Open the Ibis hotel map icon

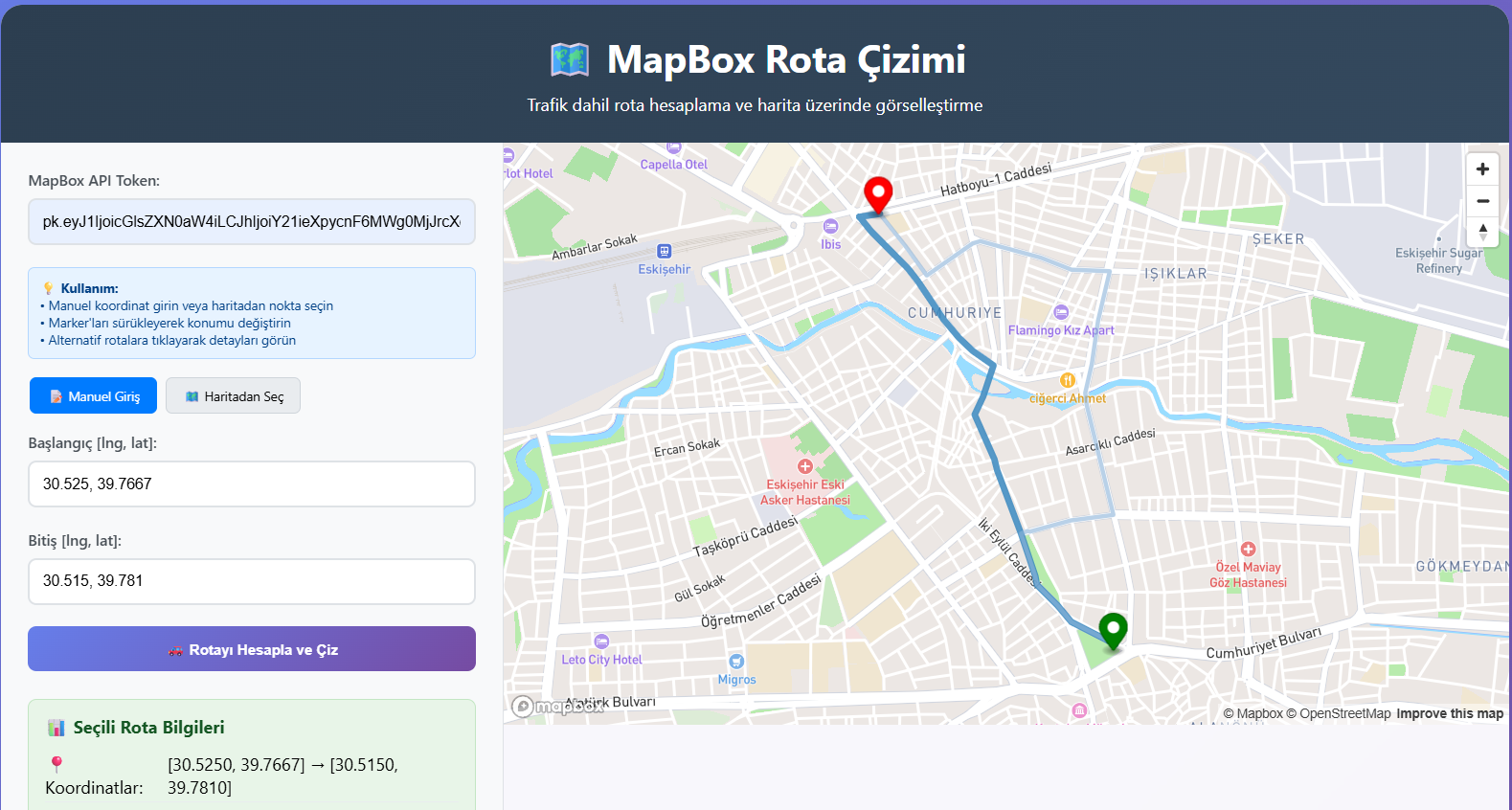click(x=830, y=227)
